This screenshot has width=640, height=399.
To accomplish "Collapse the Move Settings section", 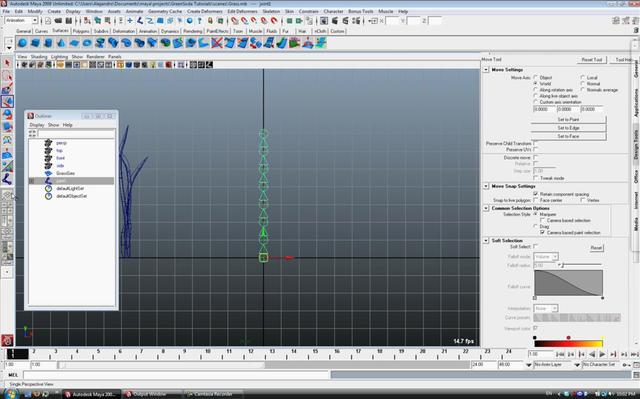I will (x=486, y=70).
